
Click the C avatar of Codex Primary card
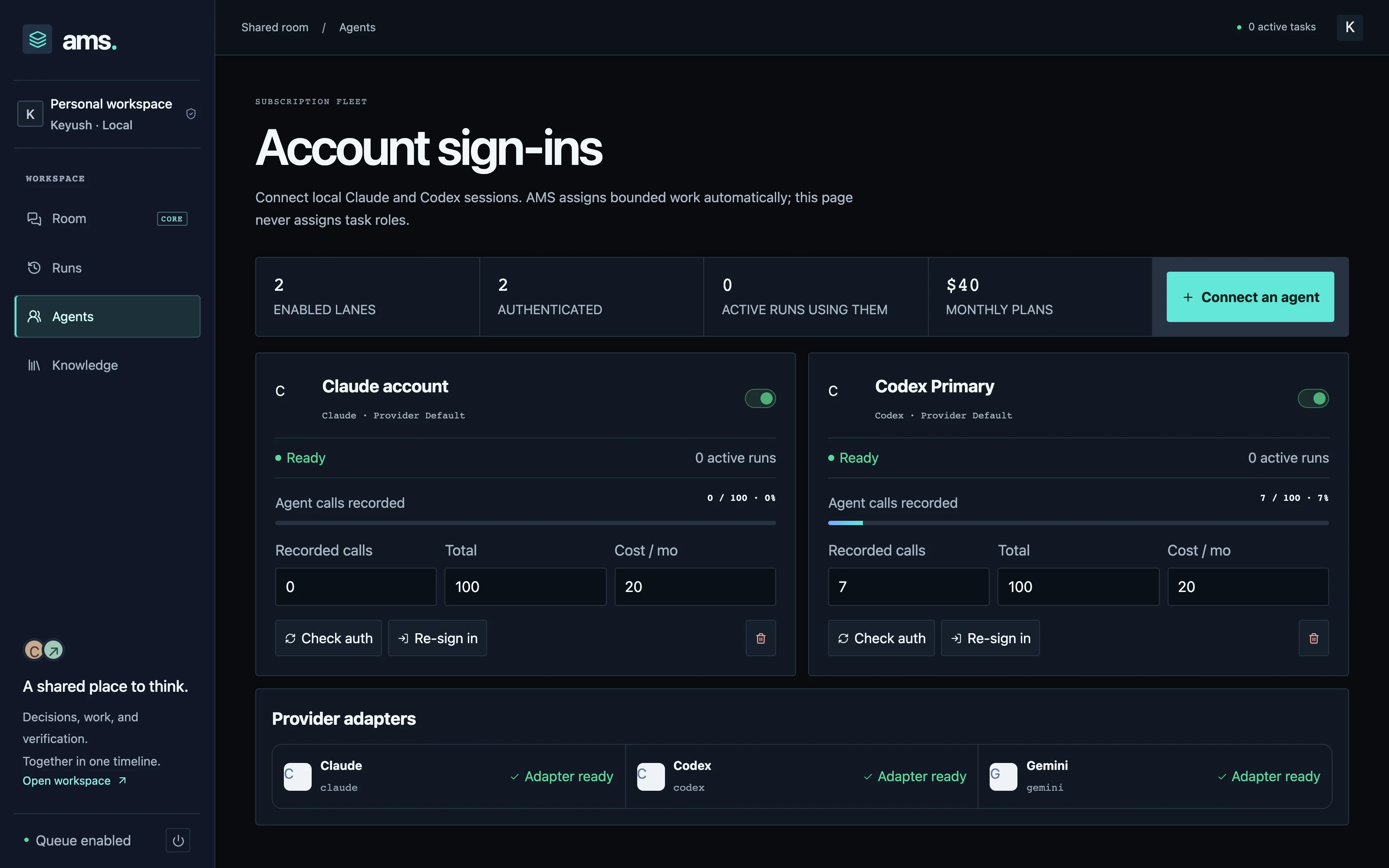(833, 391)
